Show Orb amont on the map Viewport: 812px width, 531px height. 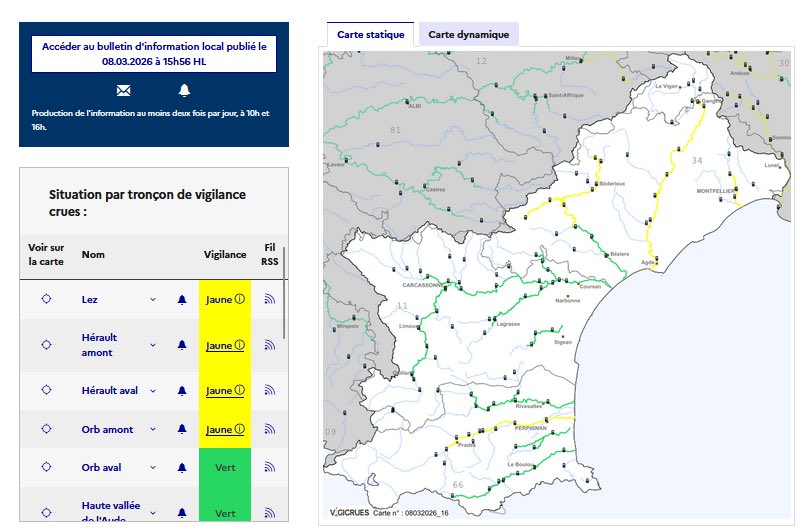[x=46, y=429]
